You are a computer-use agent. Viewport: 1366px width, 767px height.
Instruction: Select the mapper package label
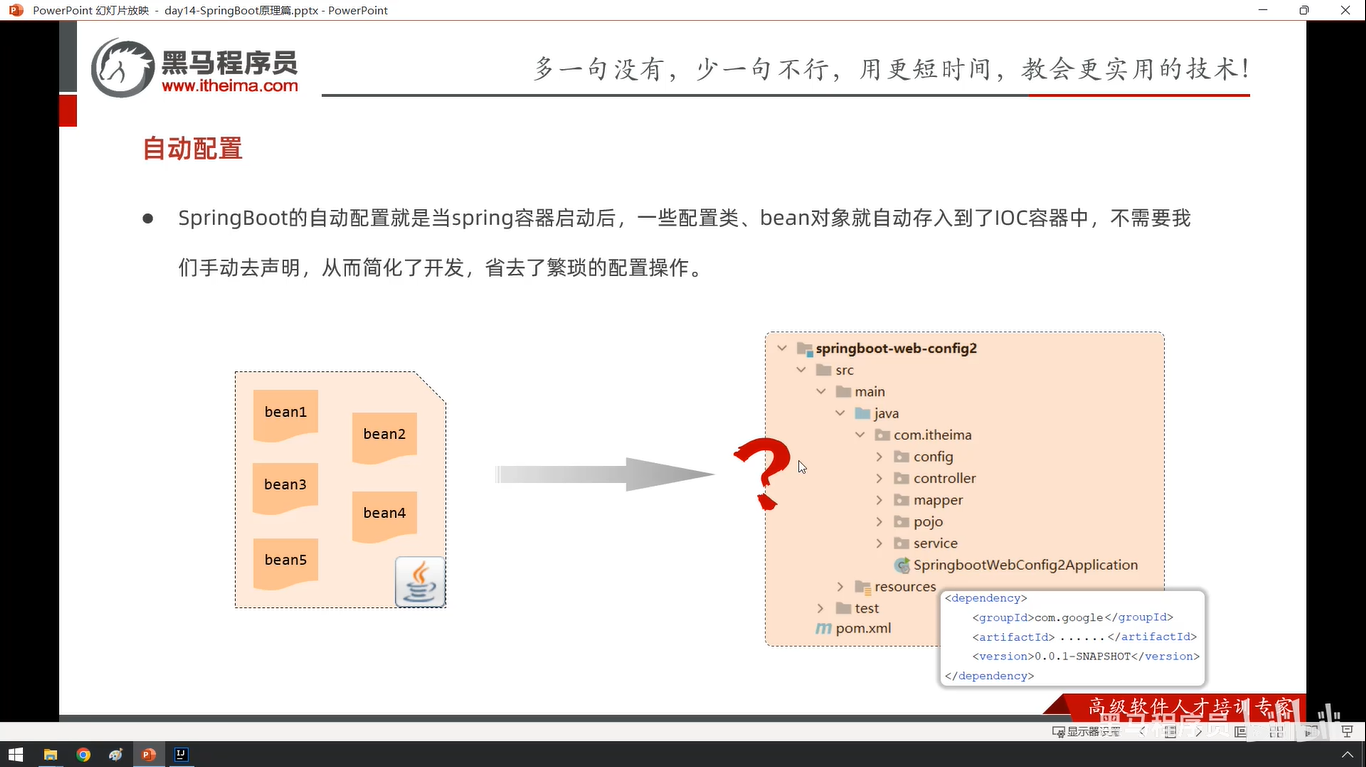click(x=938, y=500)
